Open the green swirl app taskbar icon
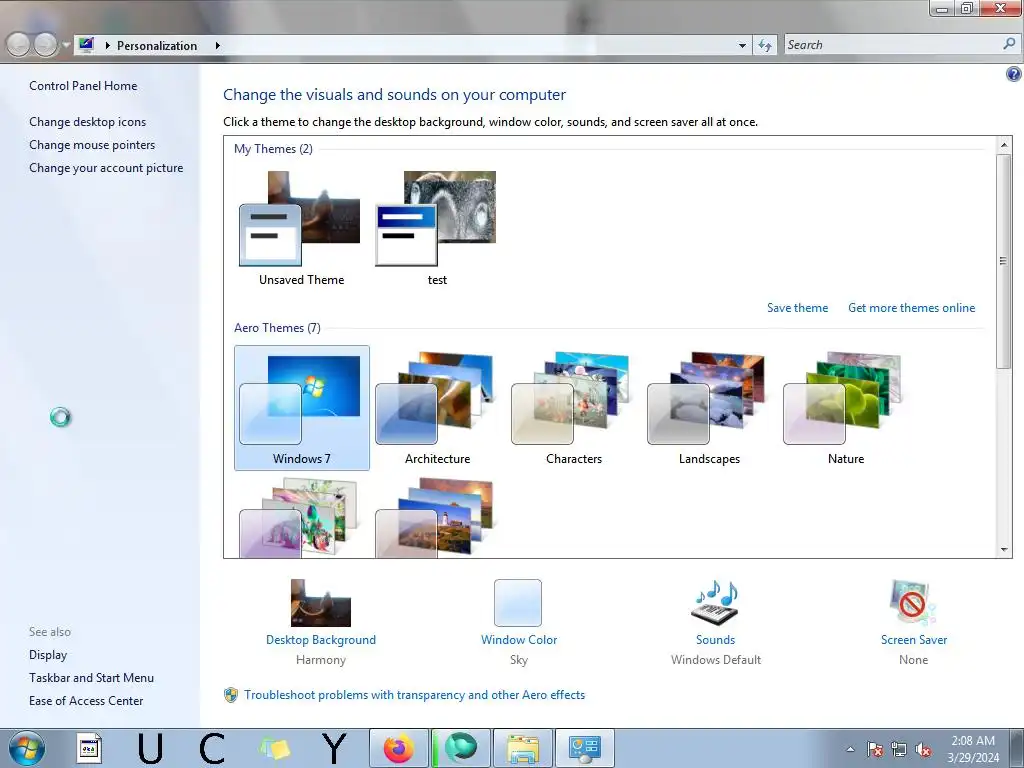 tap(460, 748)
